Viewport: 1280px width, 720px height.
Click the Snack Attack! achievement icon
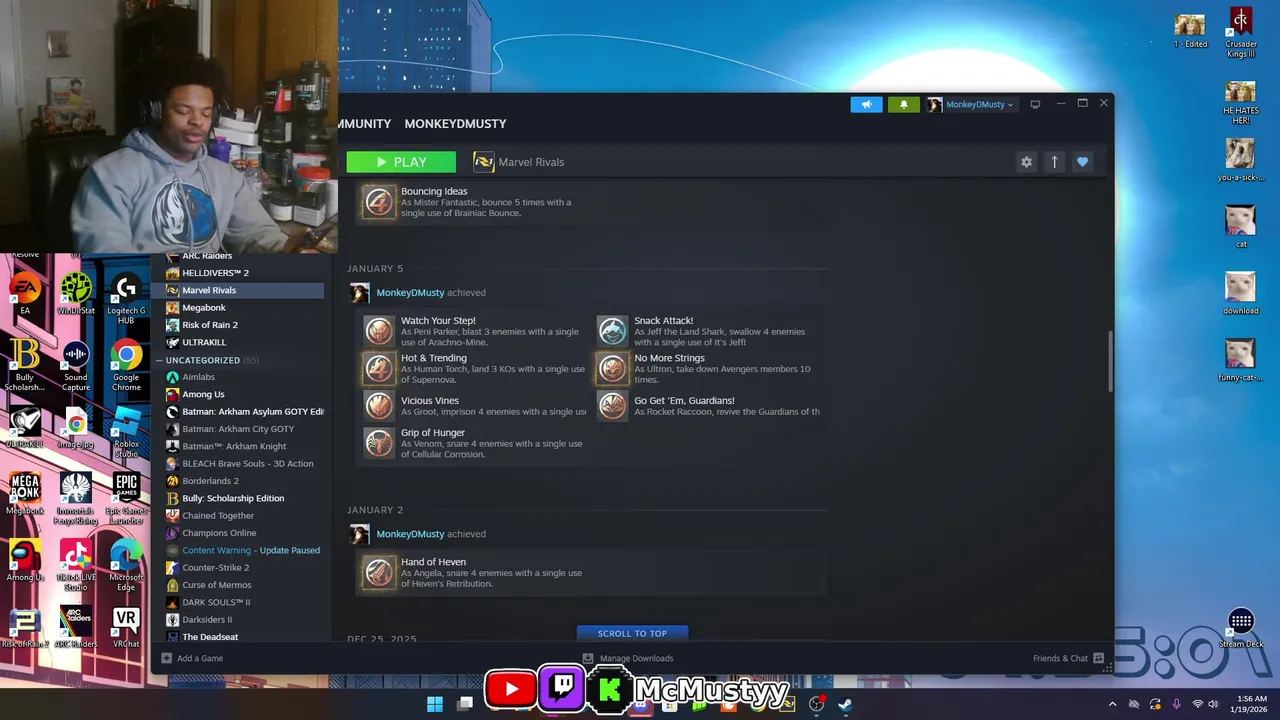click(x=612, y=331)
